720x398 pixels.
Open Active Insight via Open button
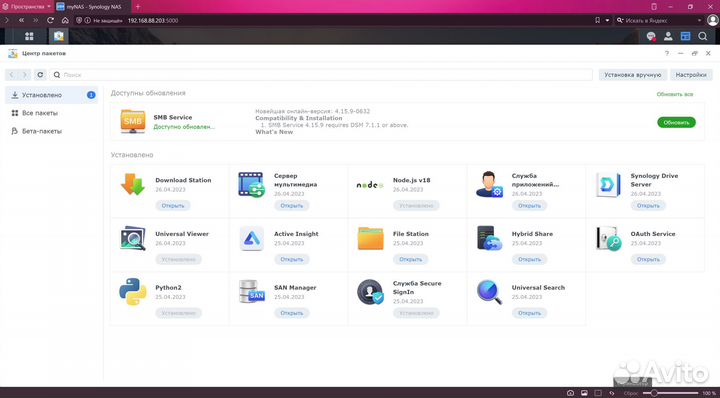(292, 259)
